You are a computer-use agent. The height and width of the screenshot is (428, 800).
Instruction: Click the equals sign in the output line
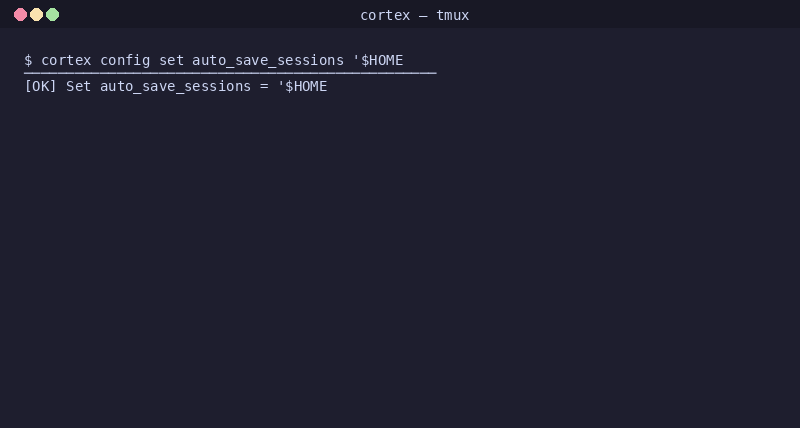pyautogui.click(x=264, y=87)
